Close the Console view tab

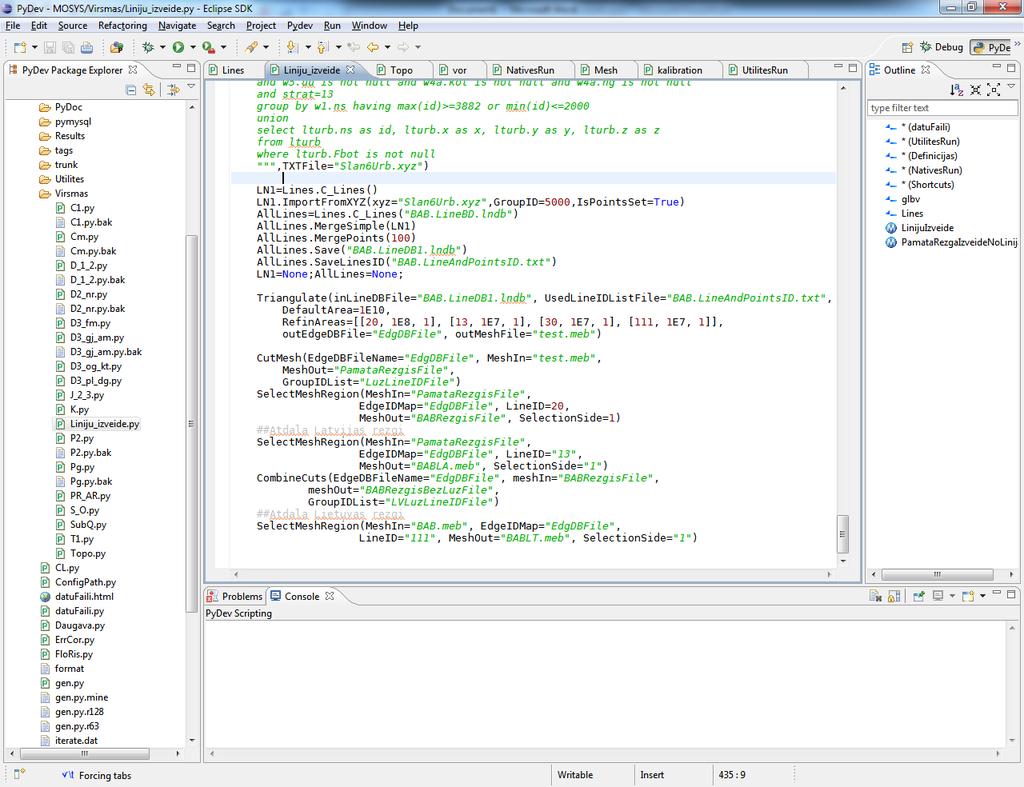(329, 596)
